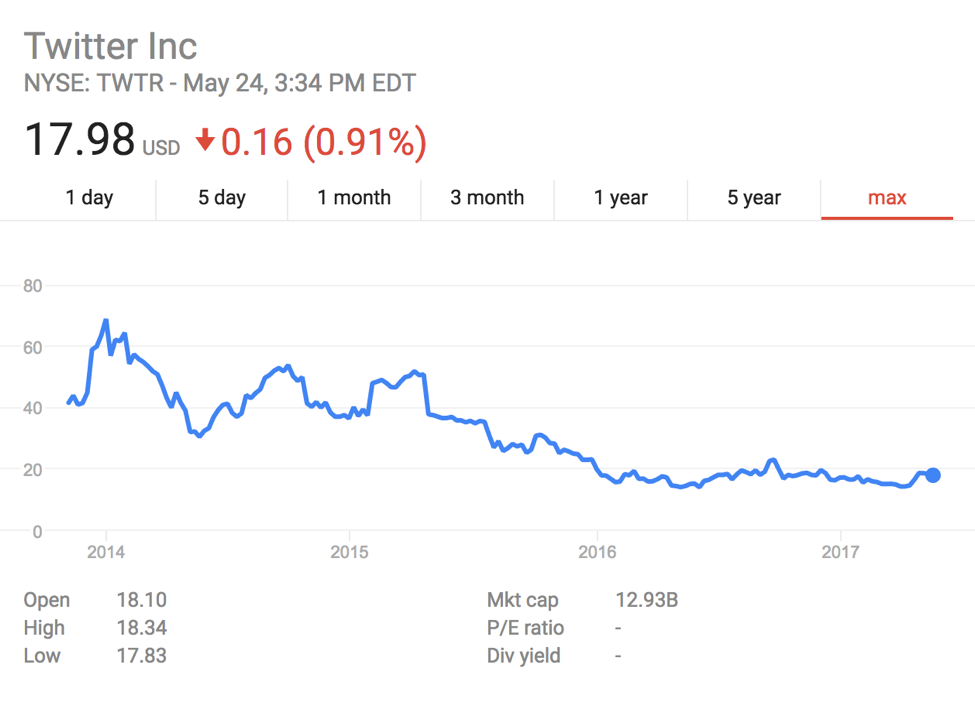Click the 0.16 (0.91%) change value
This screenshot has height=706, width=975.
point(324,142)
